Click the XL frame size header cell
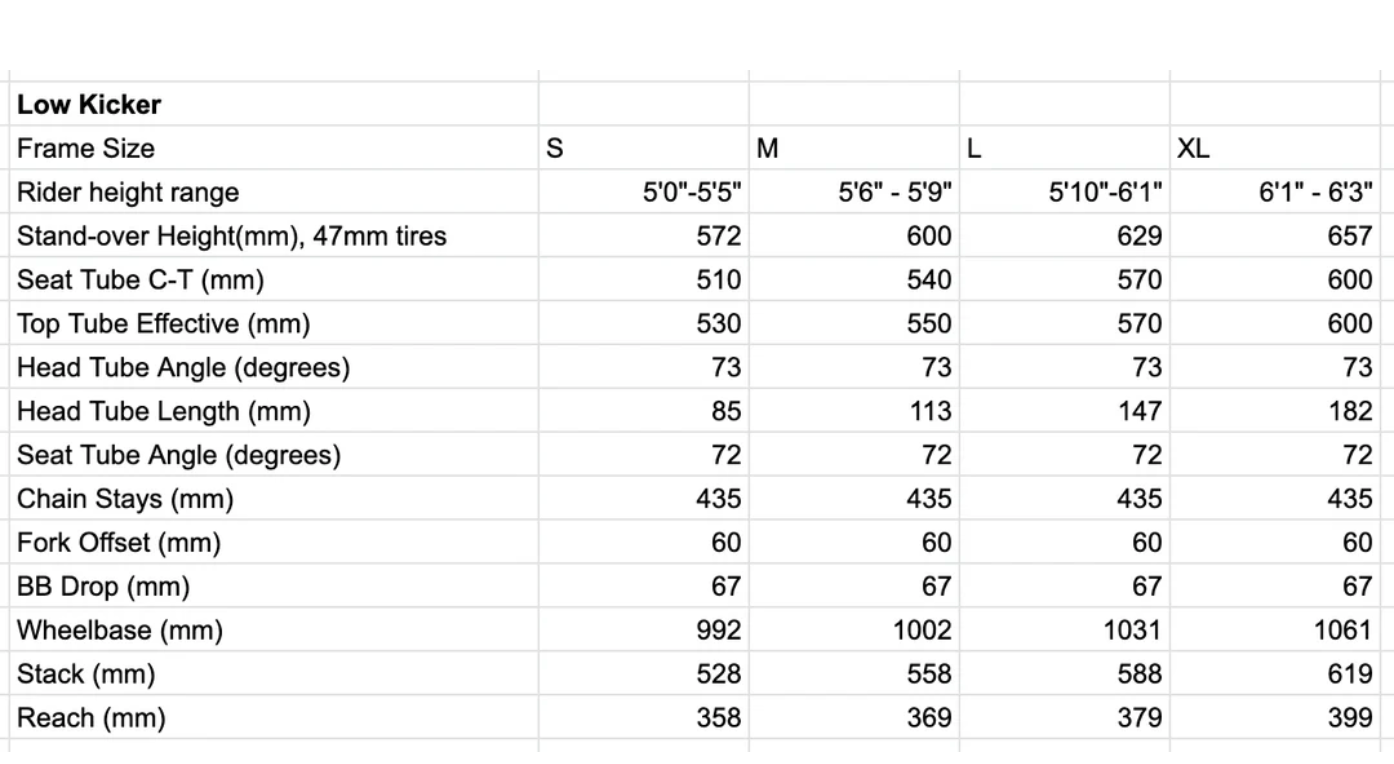 point(1193,149)
